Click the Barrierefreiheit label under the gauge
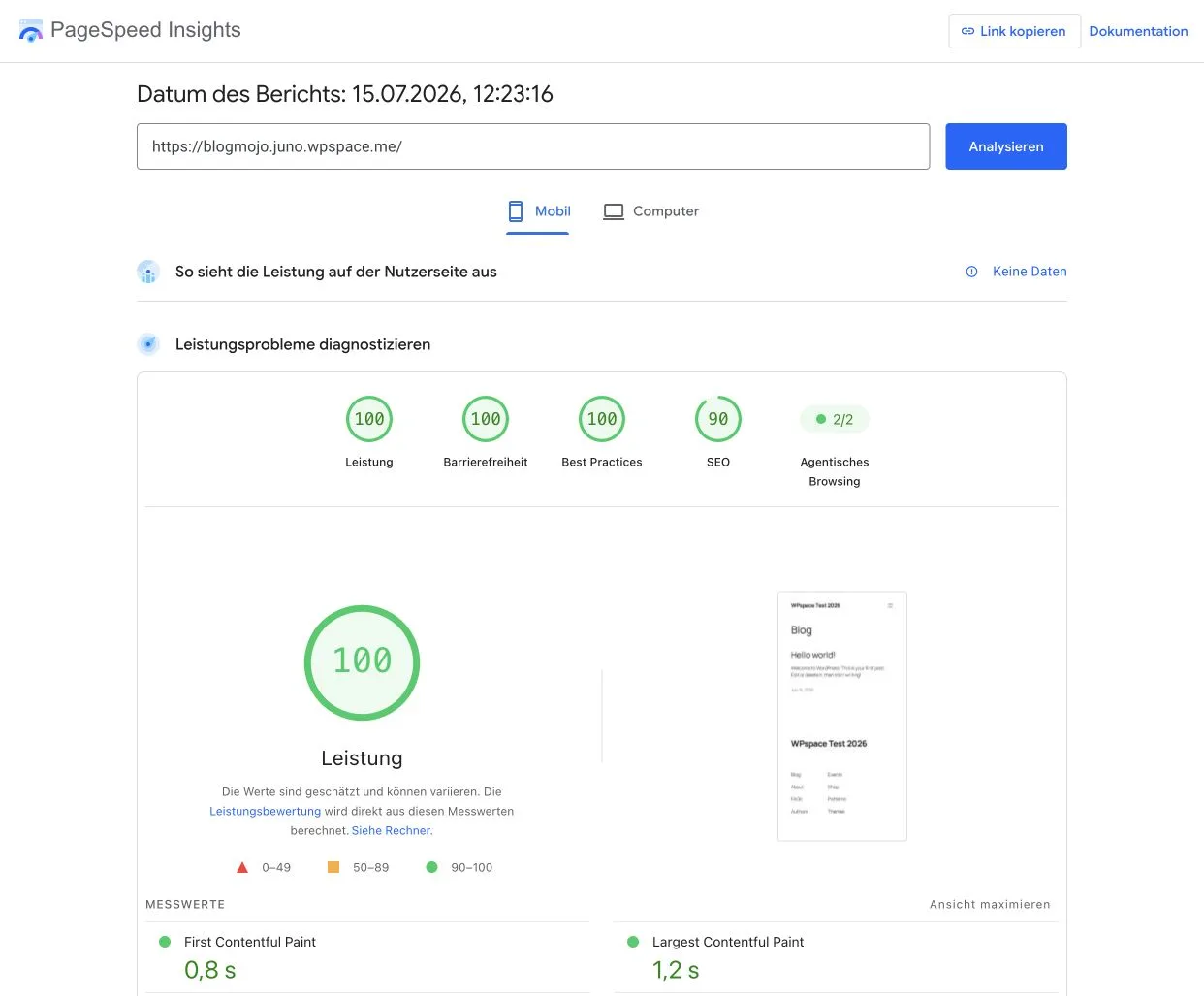1204x996 pixels. [x=486, y=462]
